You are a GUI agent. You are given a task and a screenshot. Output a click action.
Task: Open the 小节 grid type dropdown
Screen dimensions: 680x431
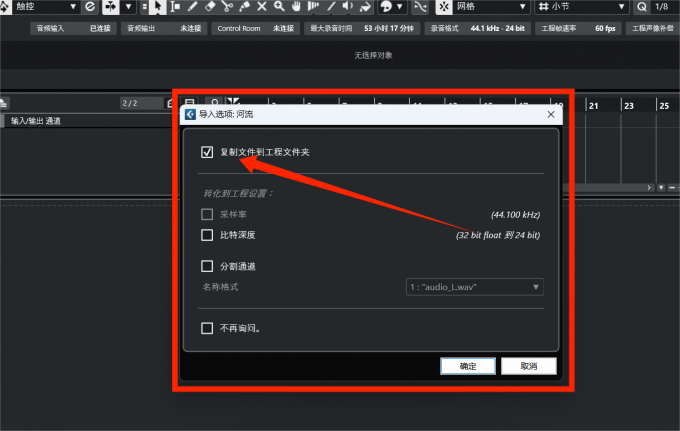[582, 7]
